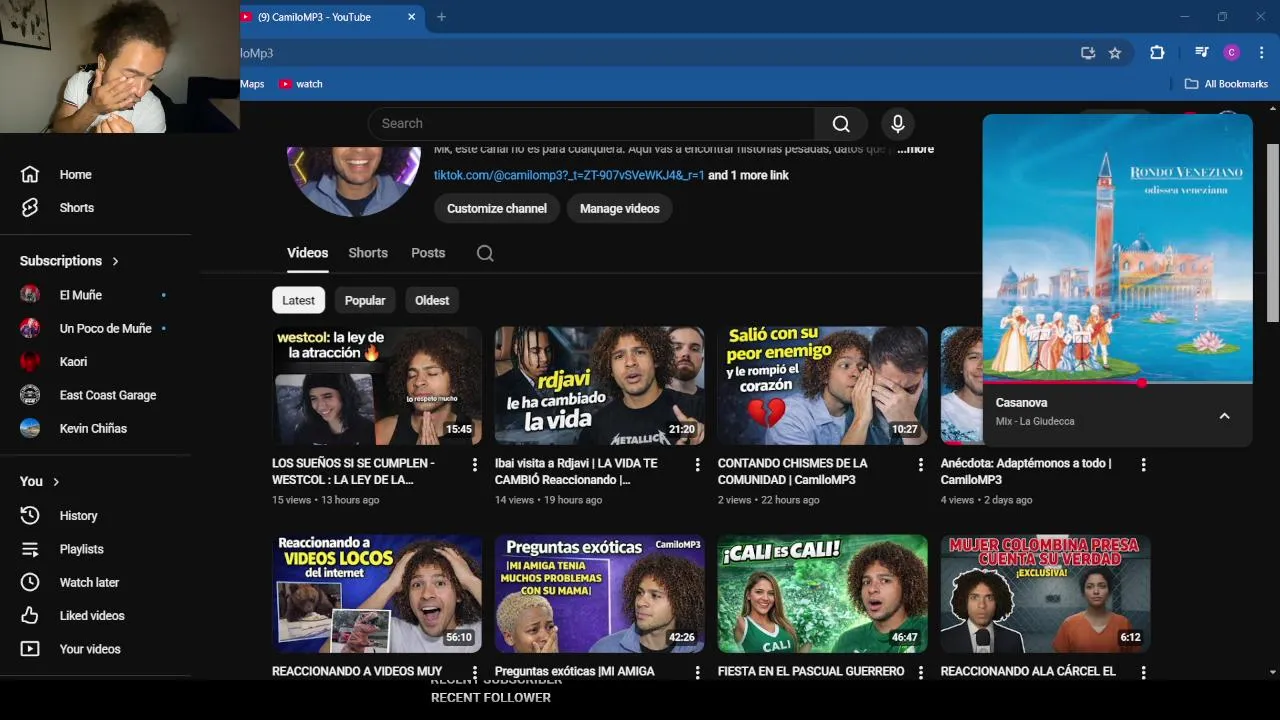Click Manage videos button
Screen dimensions: 1280x720
click(620, 208)
